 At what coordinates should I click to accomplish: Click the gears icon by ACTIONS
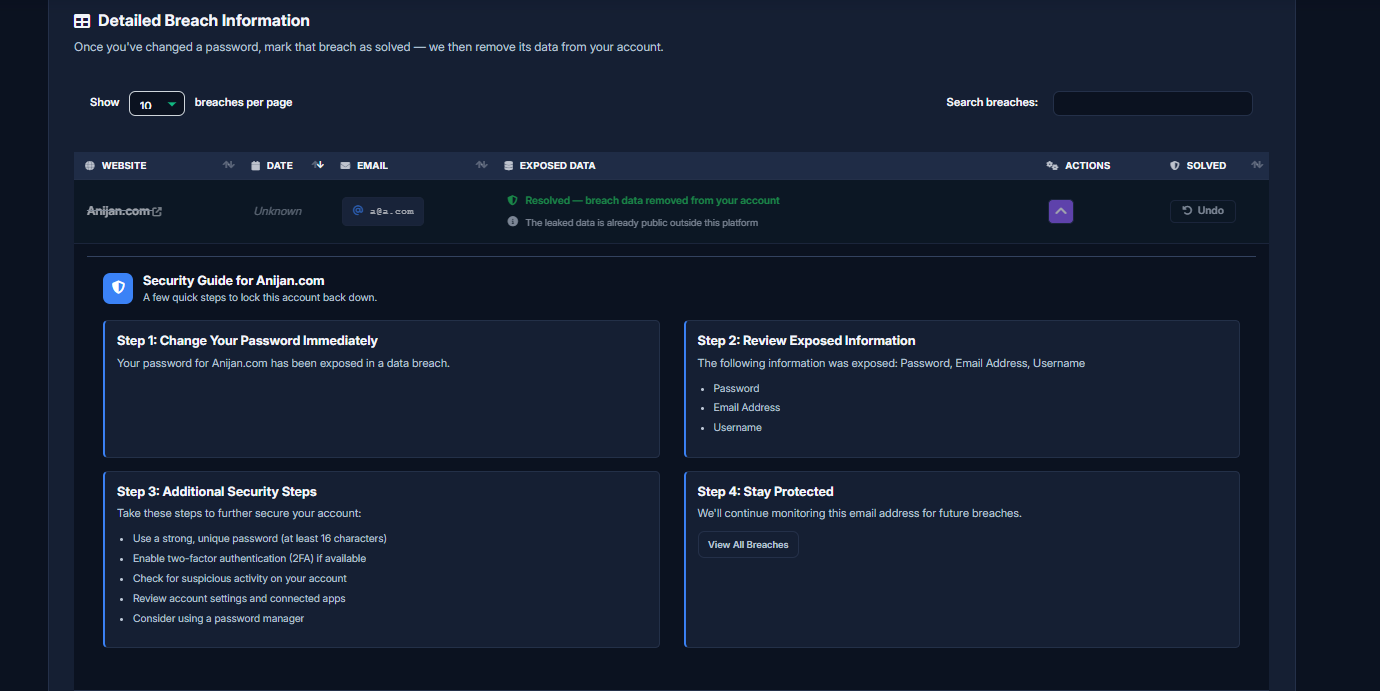pos(1052,166)
